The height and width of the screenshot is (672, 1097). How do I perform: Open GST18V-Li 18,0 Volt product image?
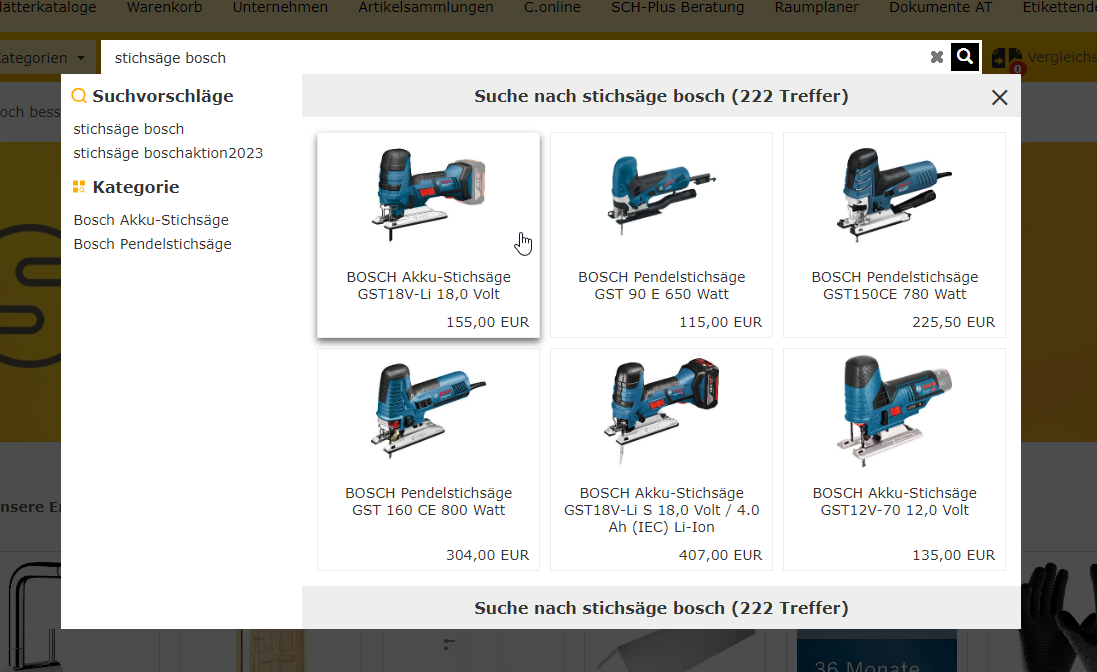coord(428,194)
